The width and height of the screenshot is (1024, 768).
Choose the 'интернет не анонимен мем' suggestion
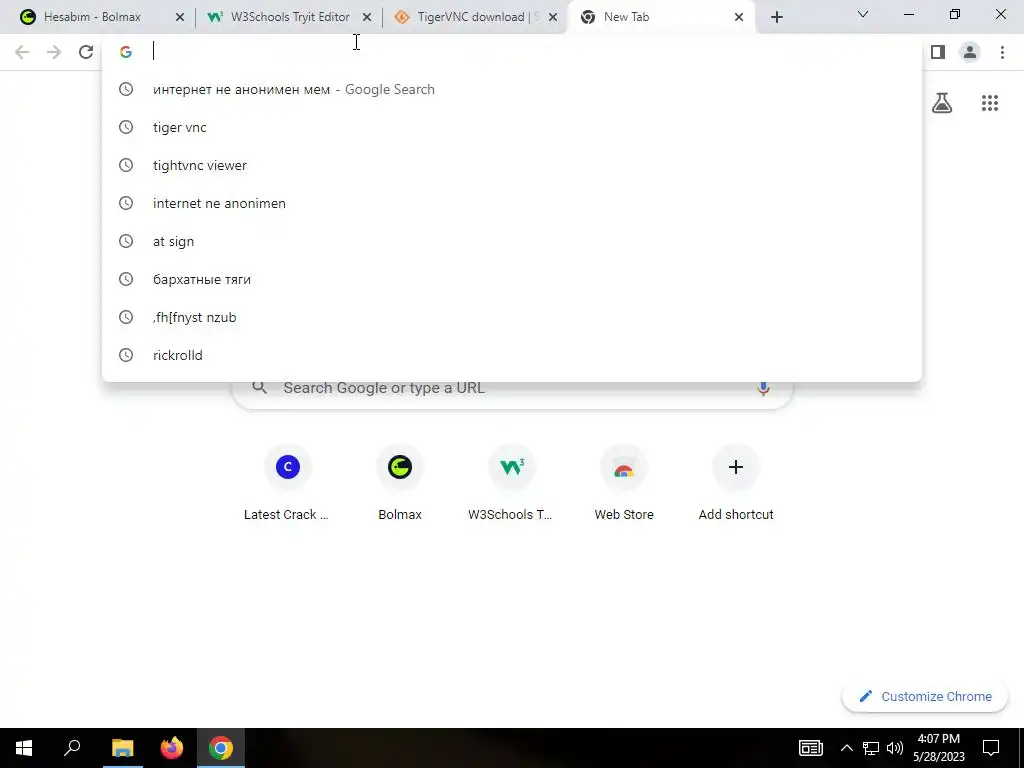tap(512, 89)
